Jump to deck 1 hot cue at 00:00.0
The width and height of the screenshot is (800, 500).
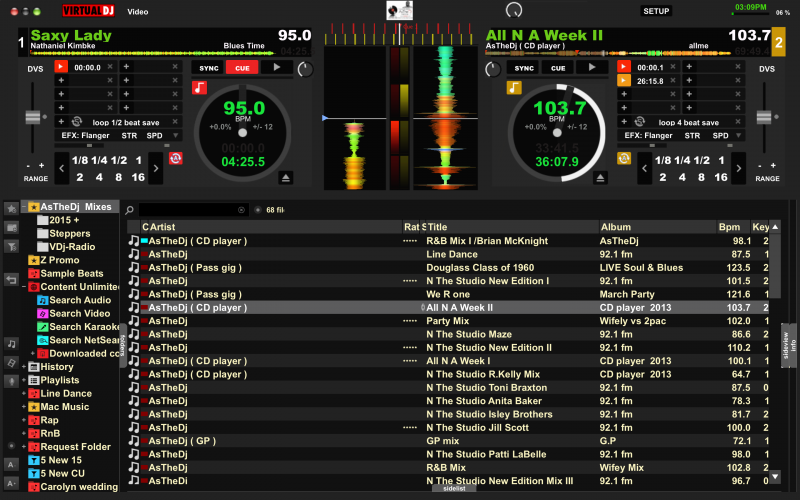tap(61, 67)
